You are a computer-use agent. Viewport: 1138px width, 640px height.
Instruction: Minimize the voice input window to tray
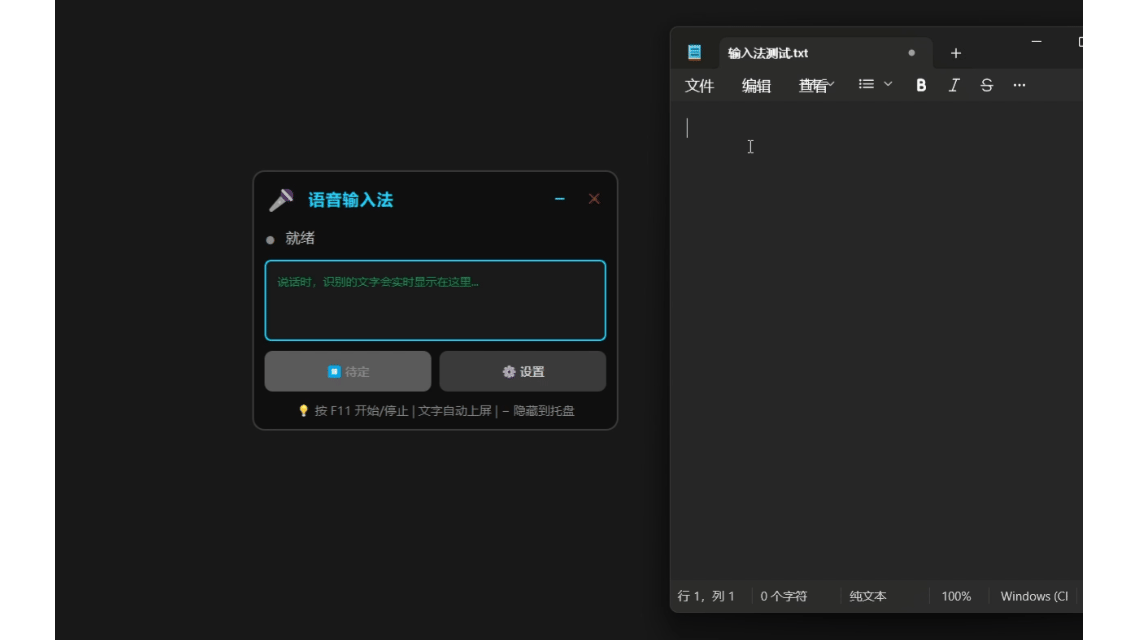560,199
